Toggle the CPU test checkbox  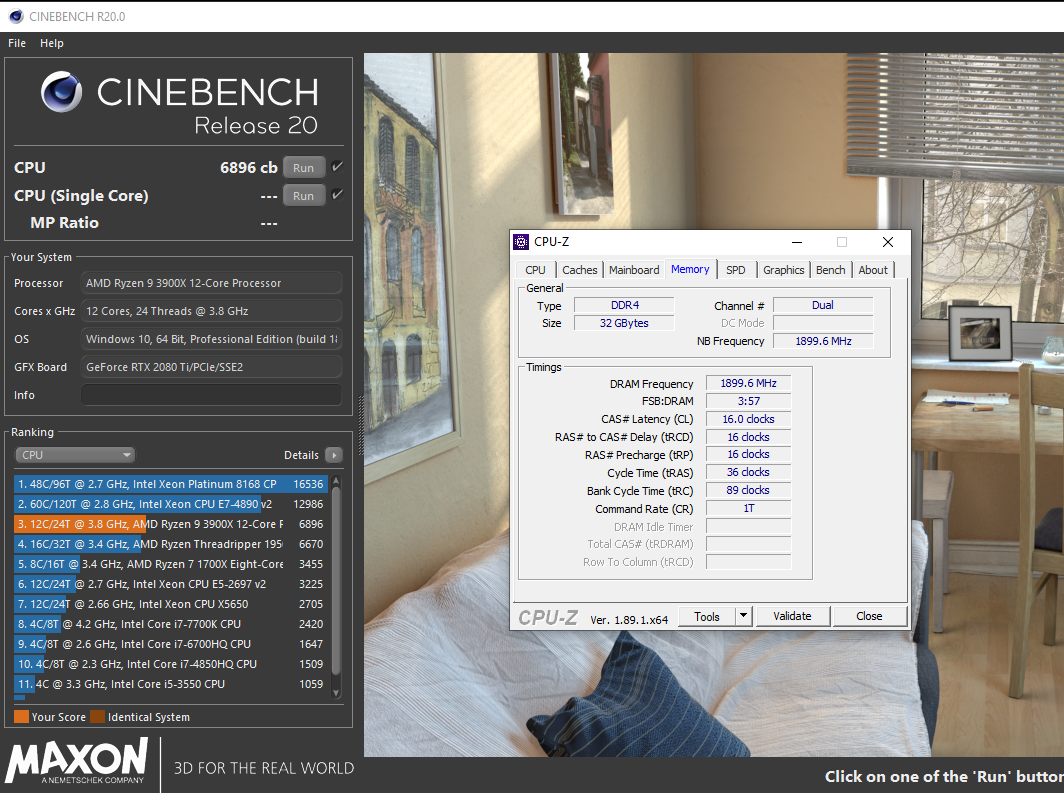337,166
